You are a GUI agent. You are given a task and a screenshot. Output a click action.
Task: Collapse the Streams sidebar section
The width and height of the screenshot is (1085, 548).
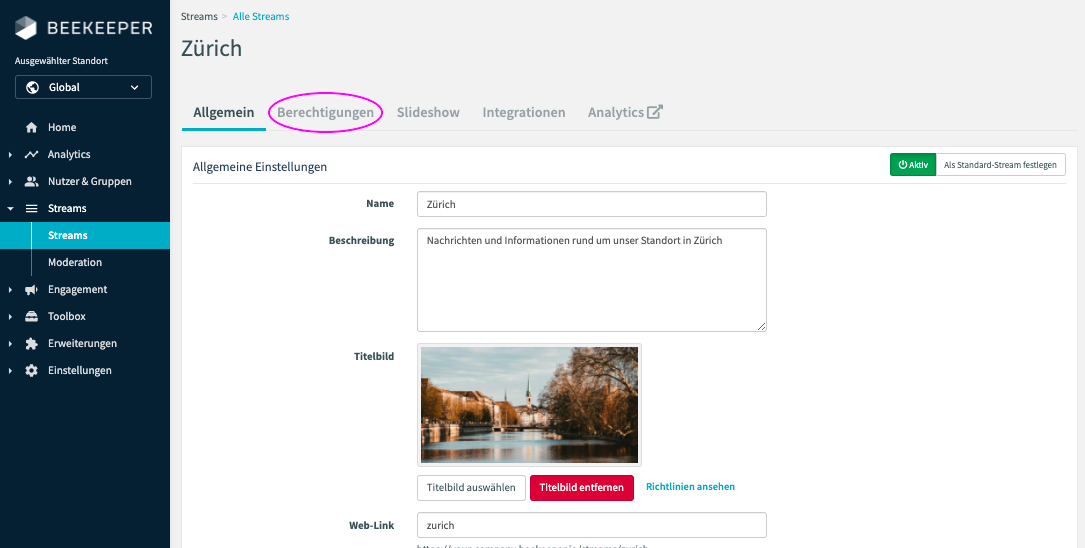(10, 209)
